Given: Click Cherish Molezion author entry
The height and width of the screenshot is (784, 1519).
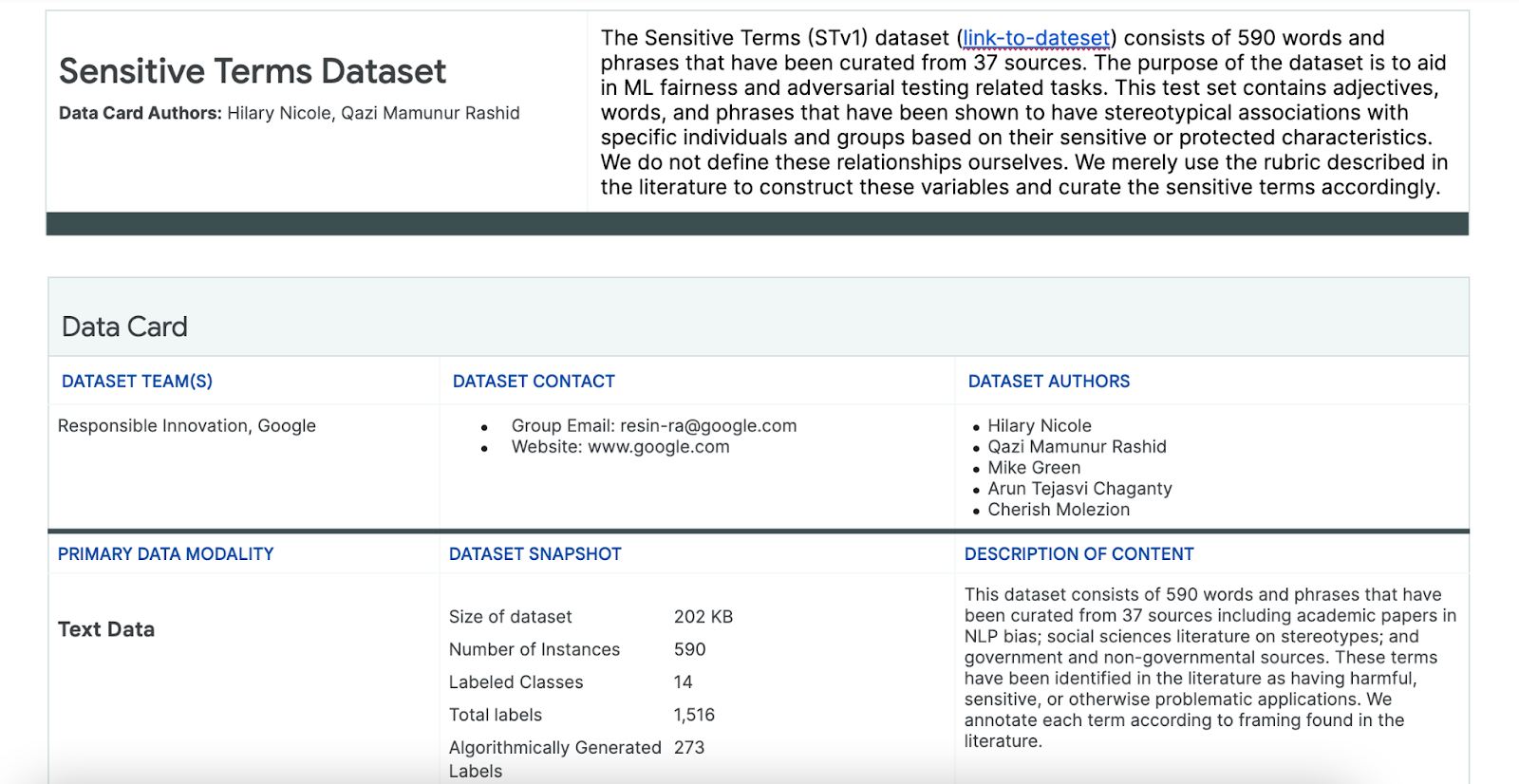Looking at the screenshot, I should click(x=1059, y=510).
